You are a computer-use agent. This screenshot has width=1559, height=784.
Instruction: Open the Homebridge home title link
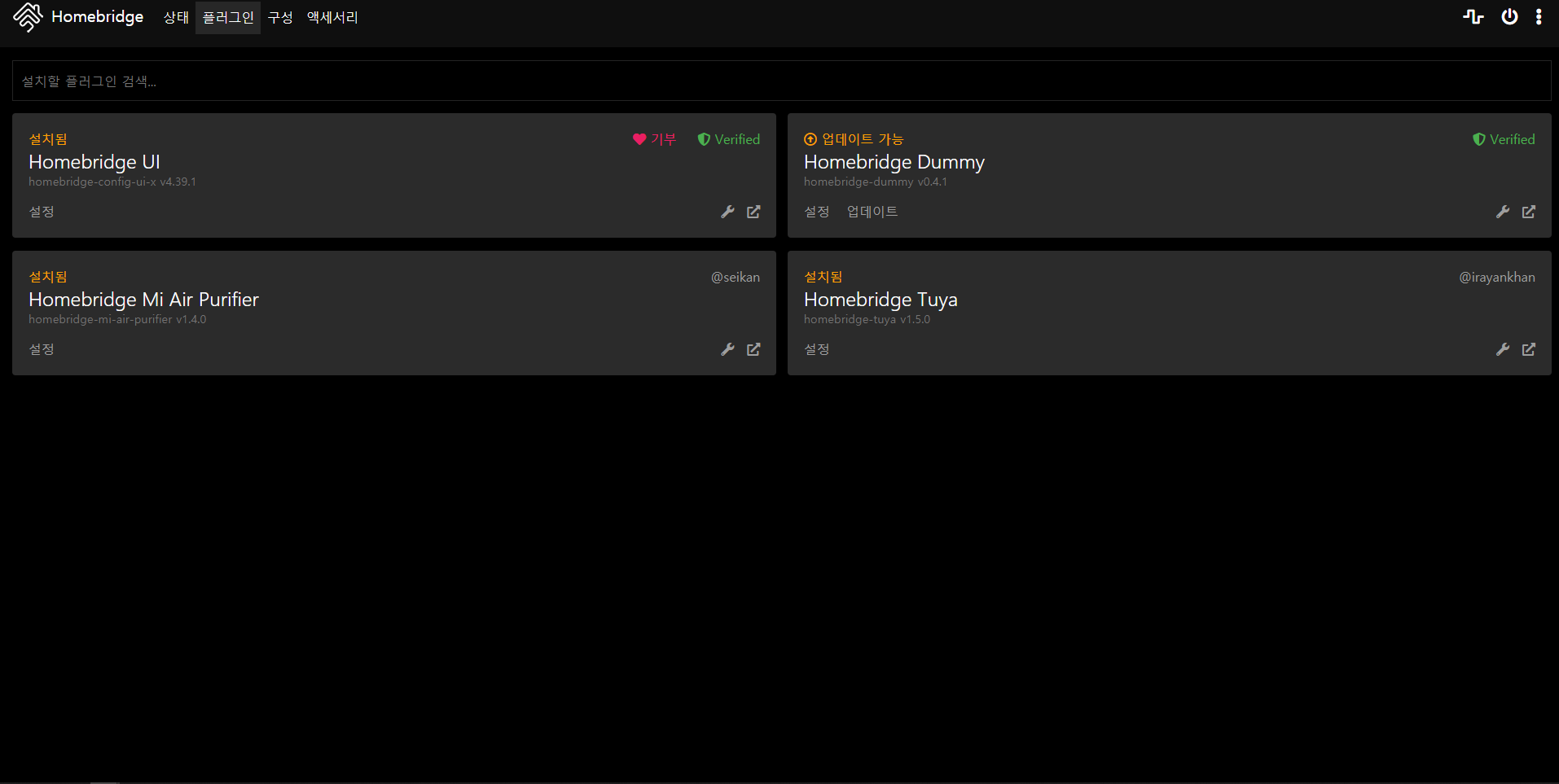97,17
